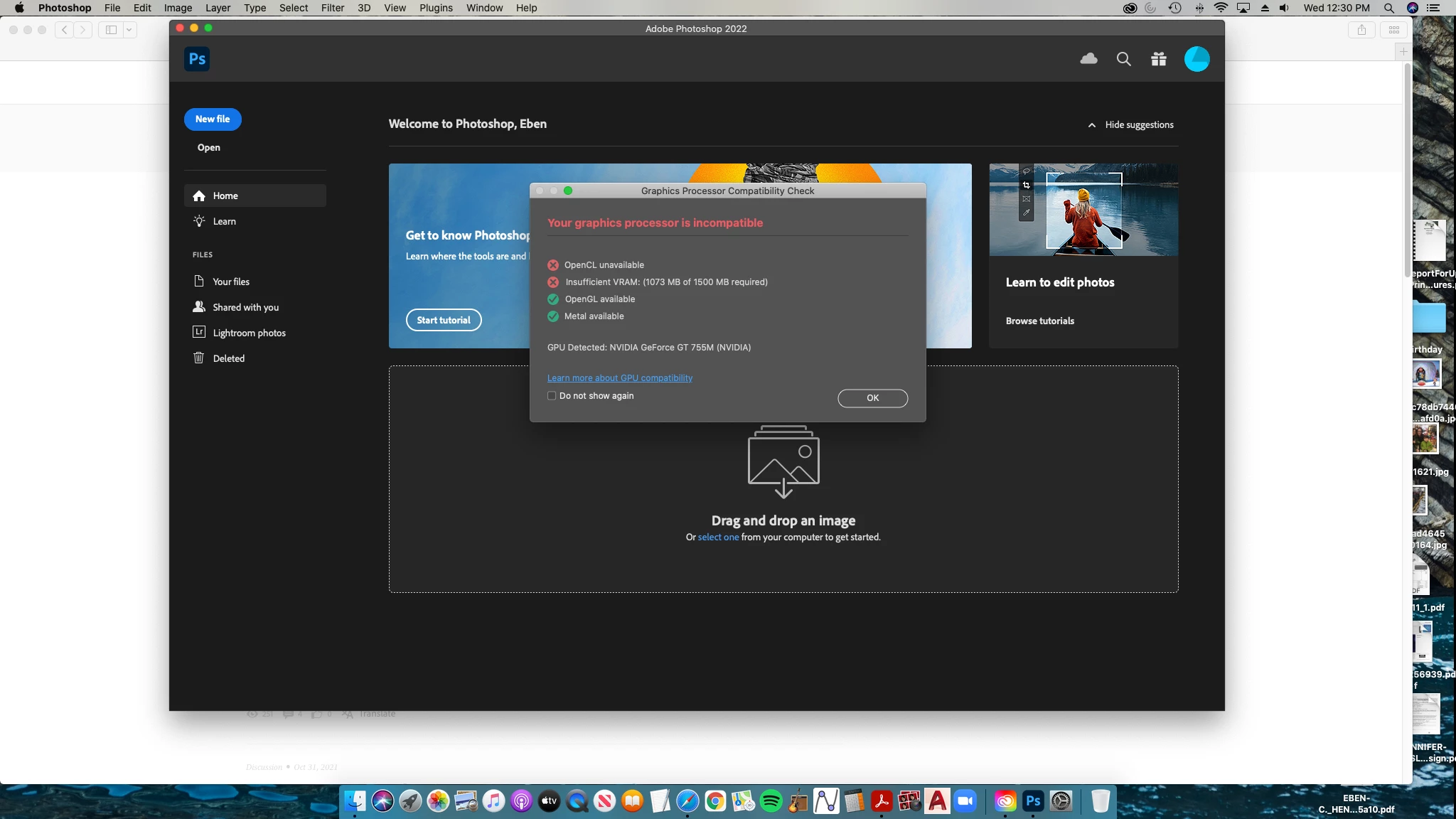Open the Filter menu
1456x819 pixels.
point(332,8)
